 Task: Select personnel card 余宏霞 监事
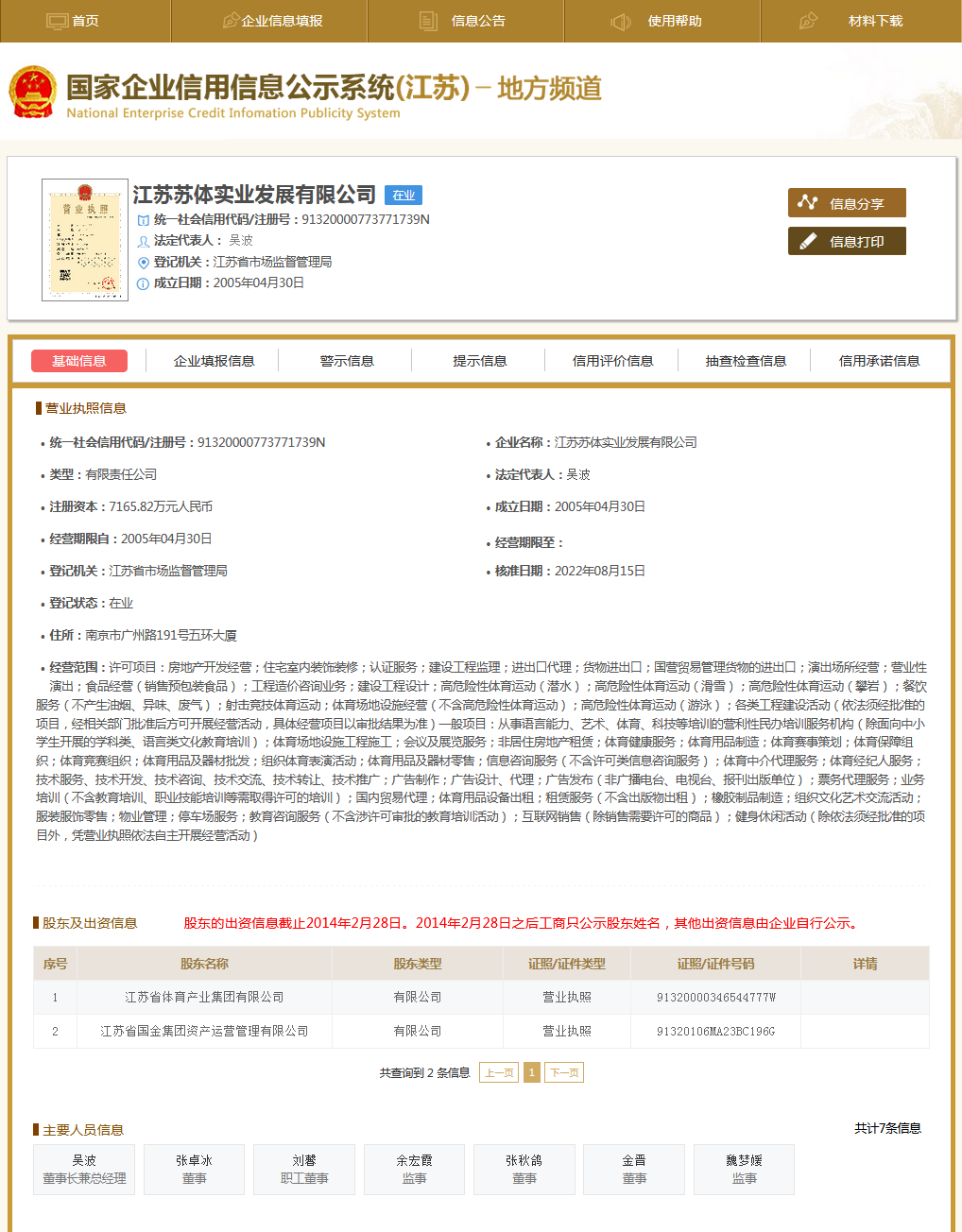point(414,1170)
